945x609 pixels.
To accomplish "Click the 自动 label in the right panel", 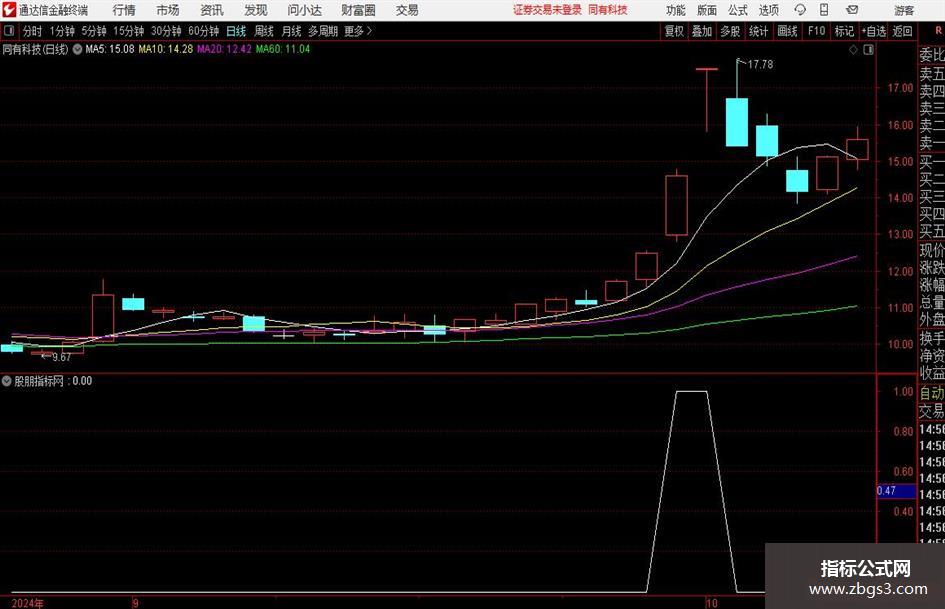I will click(x=932, y=393).
